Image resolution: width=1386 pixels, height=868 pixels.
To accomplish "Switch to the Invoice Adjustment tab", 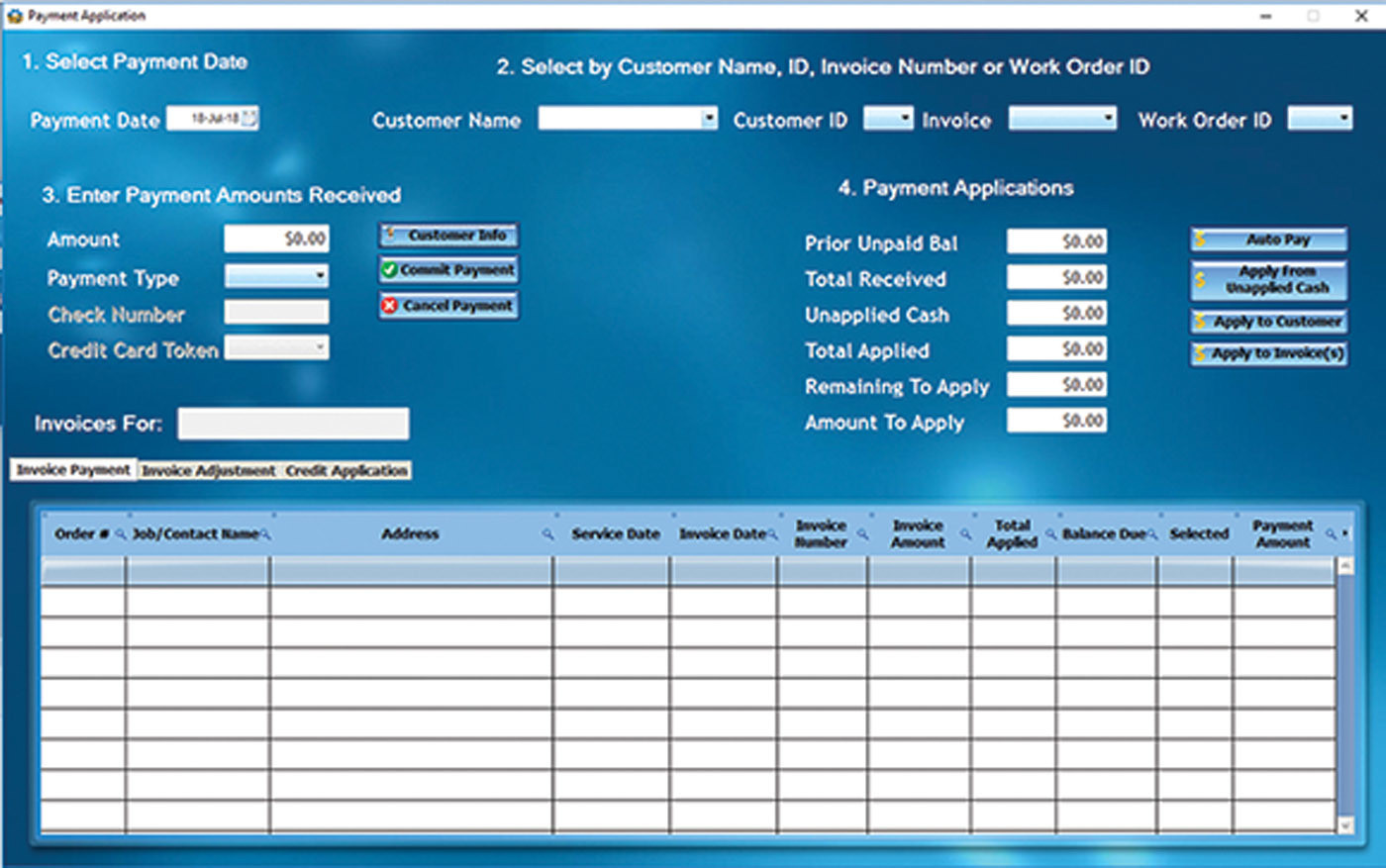I will (208, 471).
